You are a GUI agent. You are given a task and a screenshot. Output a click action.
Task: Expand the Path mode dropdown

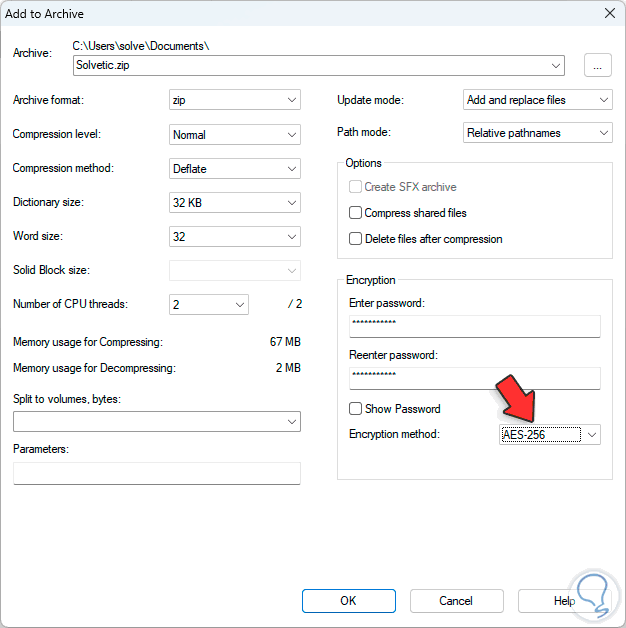[x=538, y=133]
